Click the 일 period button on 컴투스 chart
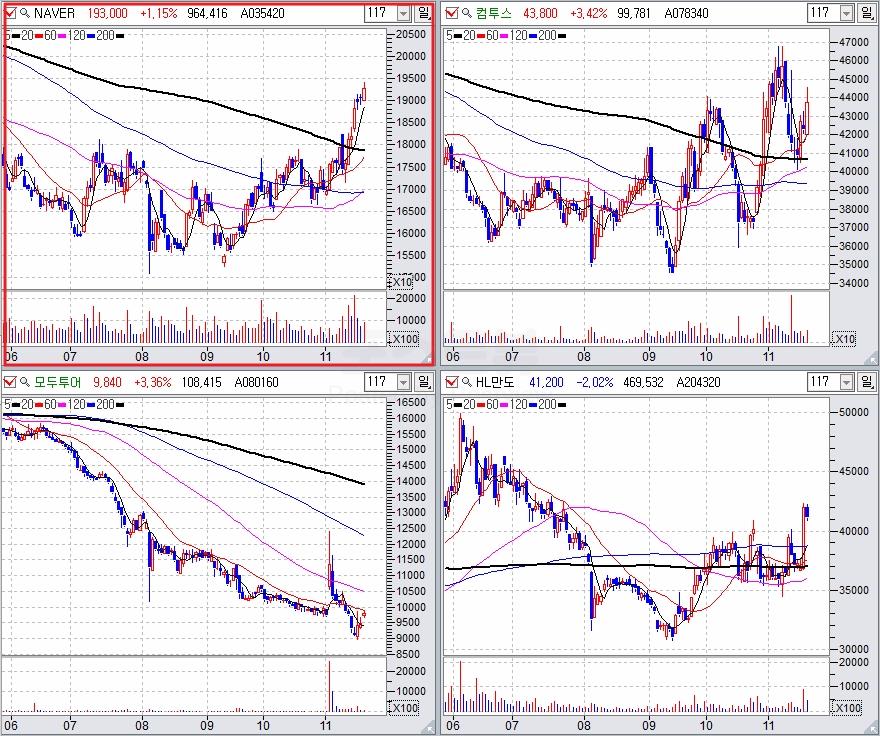This screenshot has width=880, height=736. point(866,14)
